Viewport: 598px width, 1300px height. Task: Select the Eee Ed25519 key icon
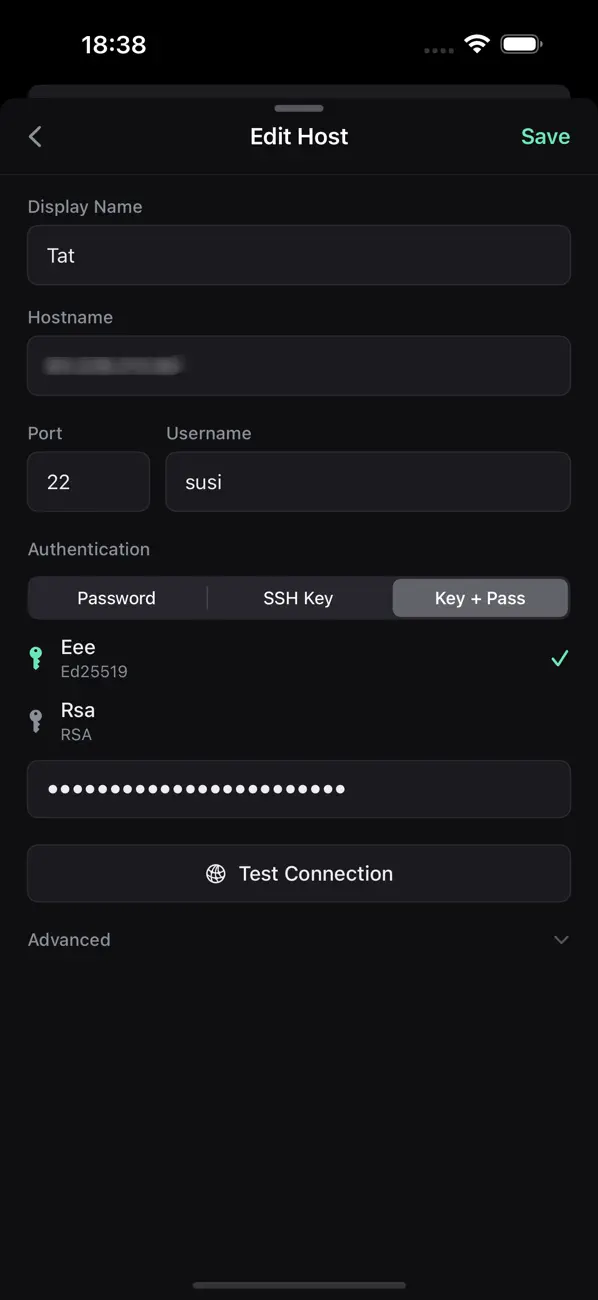coord(35,658)
